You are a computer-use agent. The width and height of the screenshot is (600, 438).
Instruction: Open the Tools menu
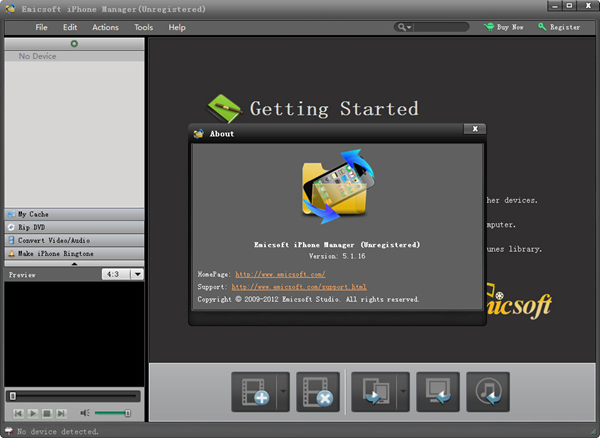[143, 27]
